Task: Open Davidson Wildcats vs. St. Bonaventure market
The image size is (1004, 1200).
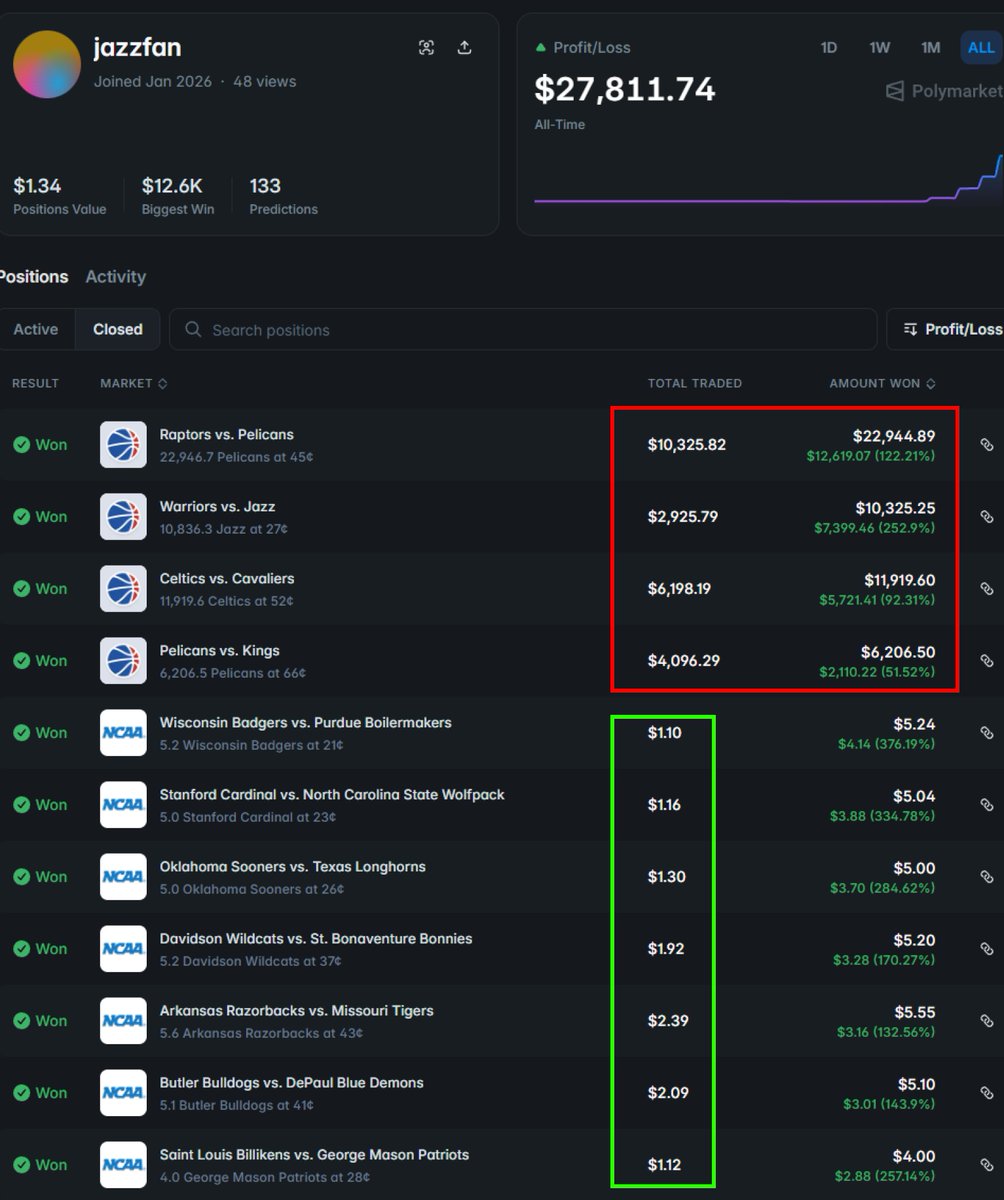Action: coord(316,939)
